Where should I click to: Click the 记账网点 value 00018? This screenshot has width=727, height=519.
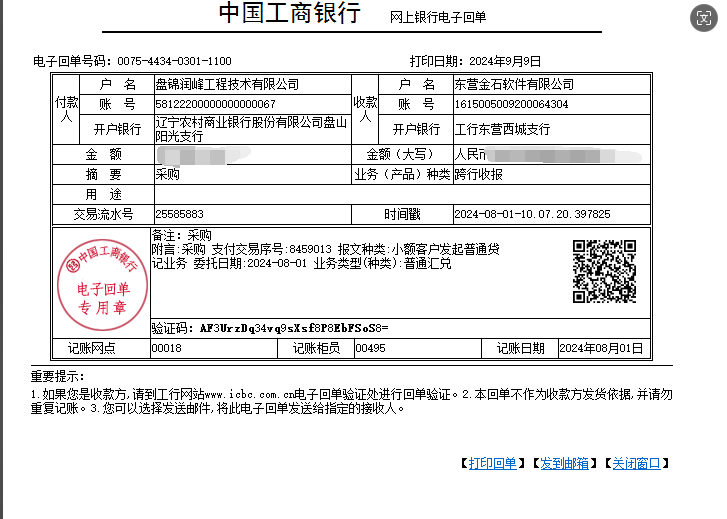coord(166,348)
